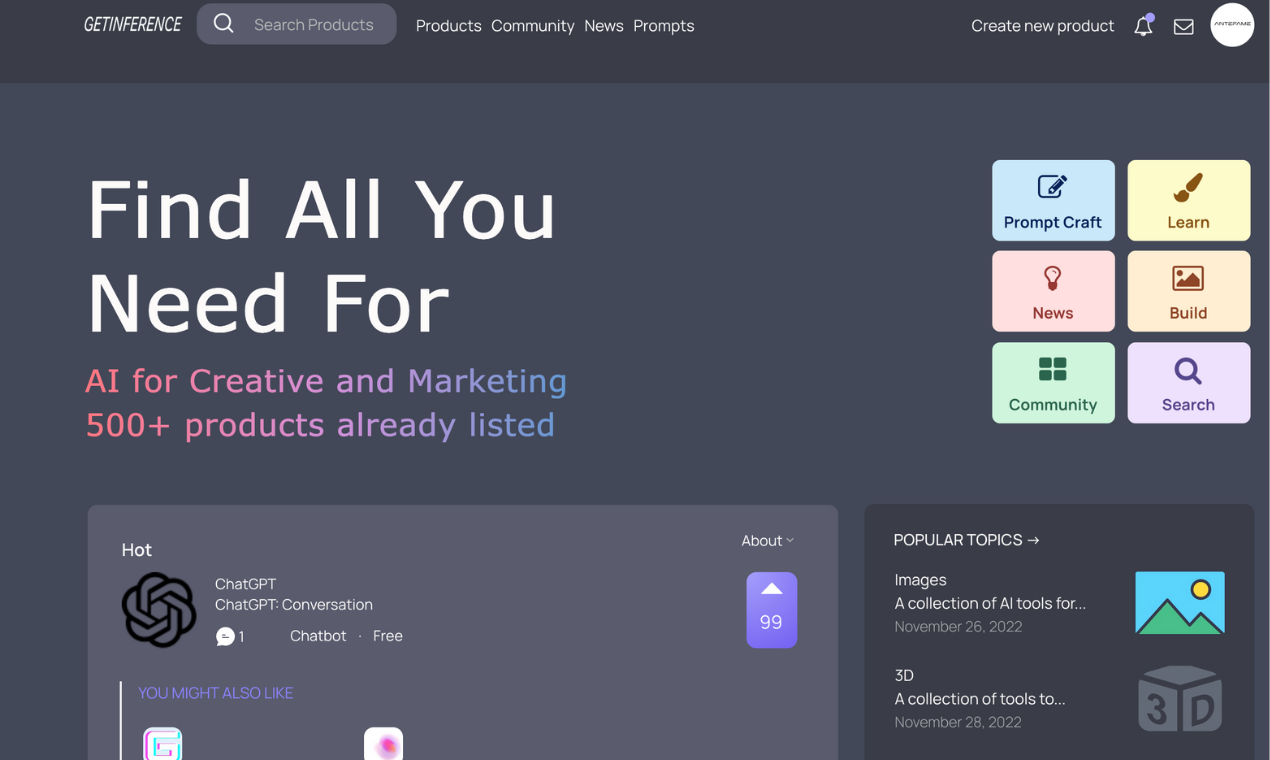Click the Images topic thumbnail

click(1179, 602)
